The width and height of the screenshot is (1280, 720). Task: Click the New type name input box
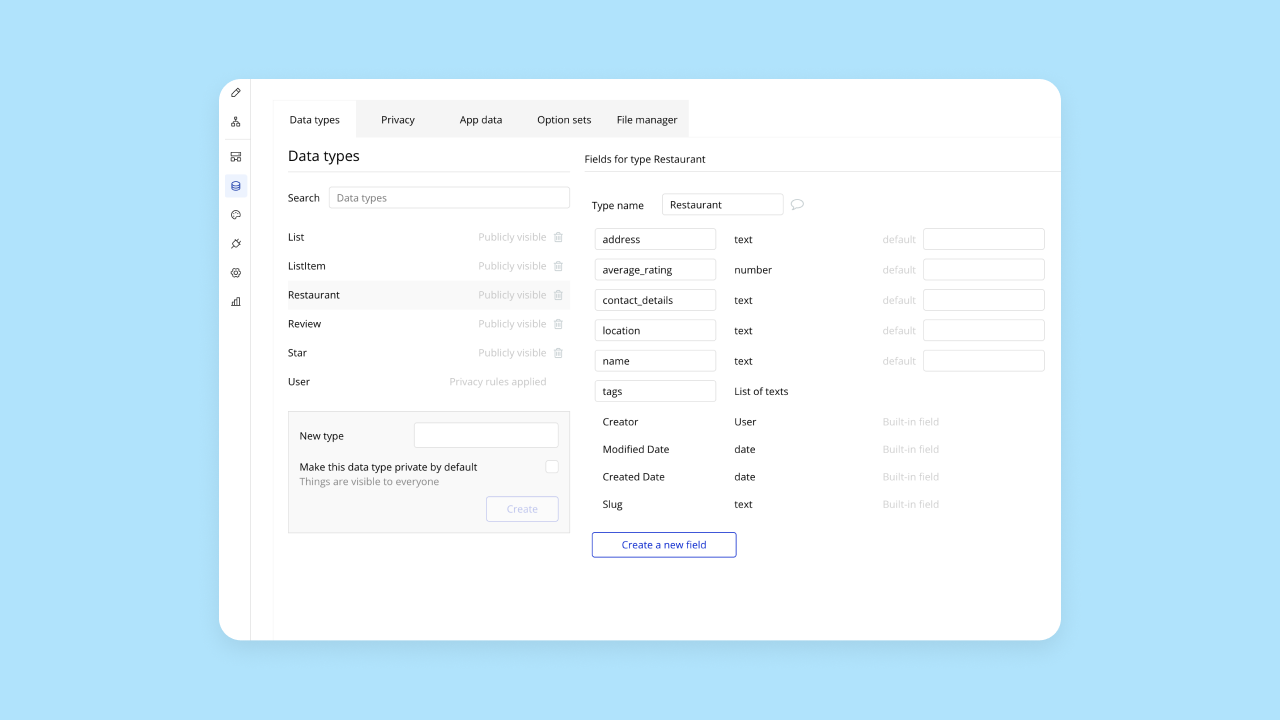point(486,435)
